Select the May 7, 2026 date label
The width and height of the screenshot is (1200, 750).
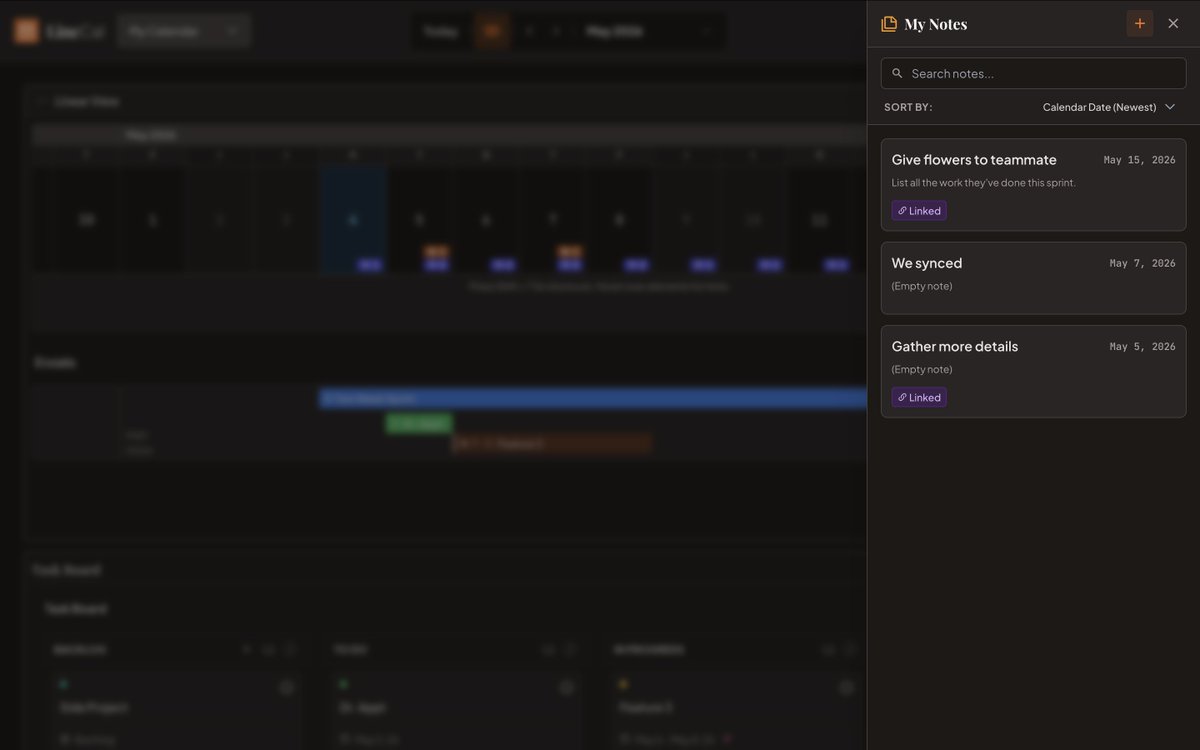(x=1142, y=263)
